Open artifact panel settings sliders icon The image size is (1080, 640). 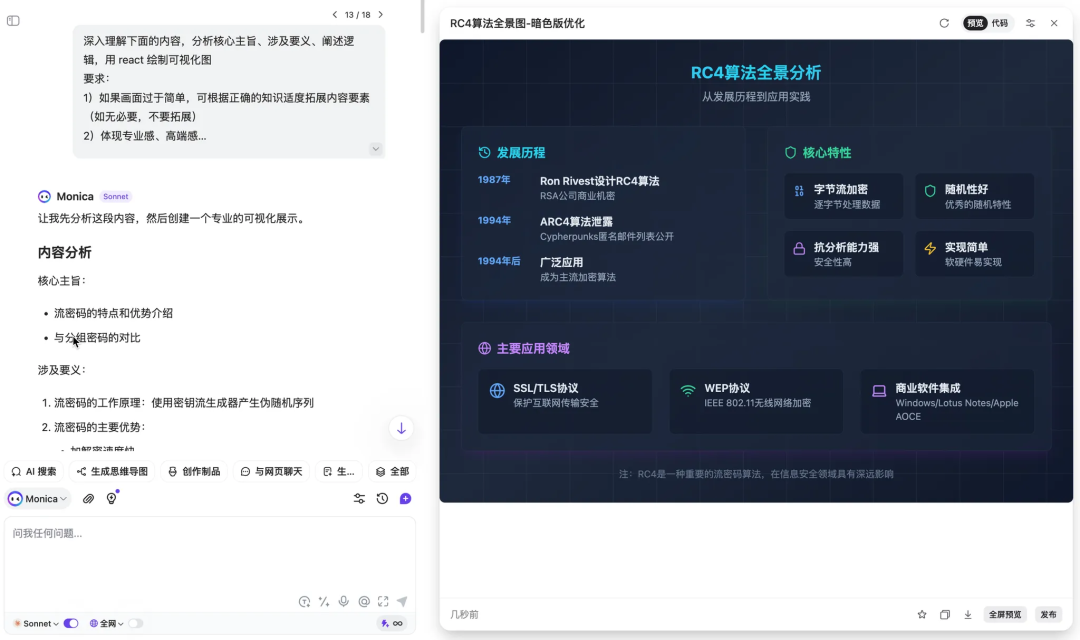coord(1030,23)
